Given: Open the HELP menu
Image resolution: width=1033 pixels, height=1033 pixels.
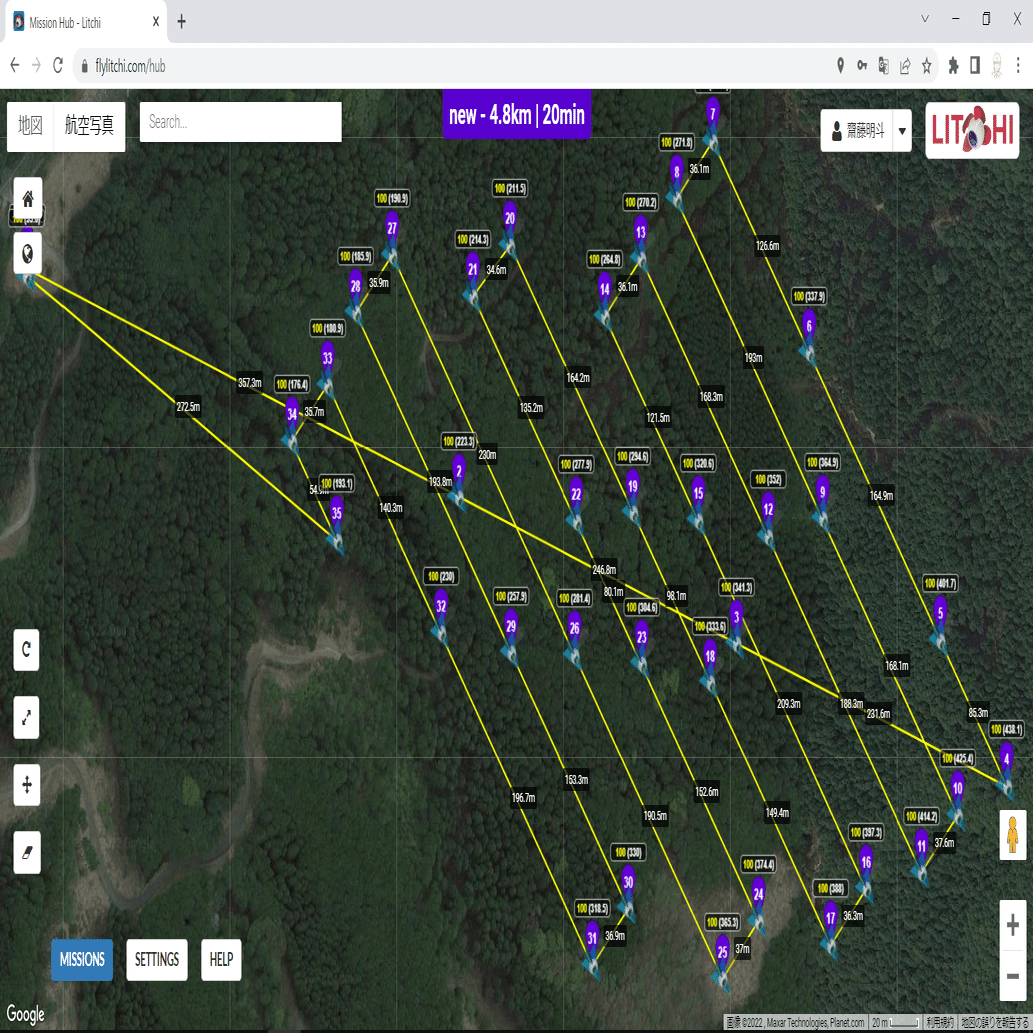Looking at the screenshot, I should coord(221,959).
